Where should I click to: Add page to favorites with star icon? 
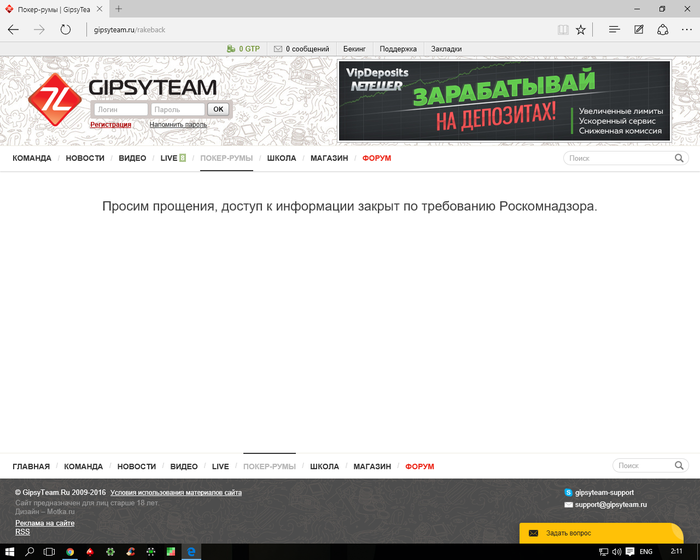pyautogui.click(x=580, y=30)
